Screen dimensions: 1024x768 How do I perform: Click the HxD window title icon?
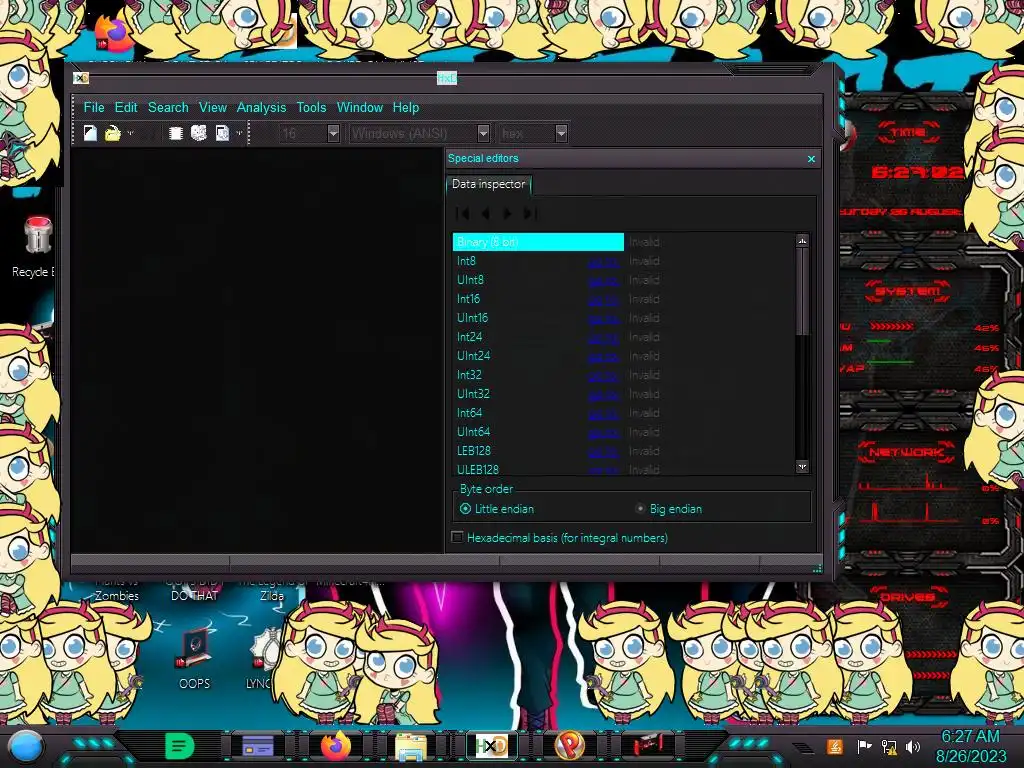click(x=81, y=78)
